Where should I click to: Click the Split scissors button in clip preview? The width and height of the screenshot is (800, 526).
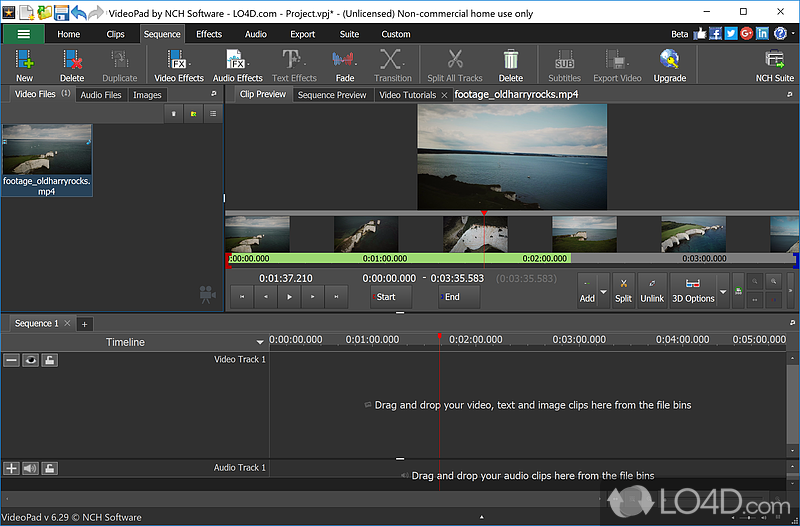pos(623,291)
